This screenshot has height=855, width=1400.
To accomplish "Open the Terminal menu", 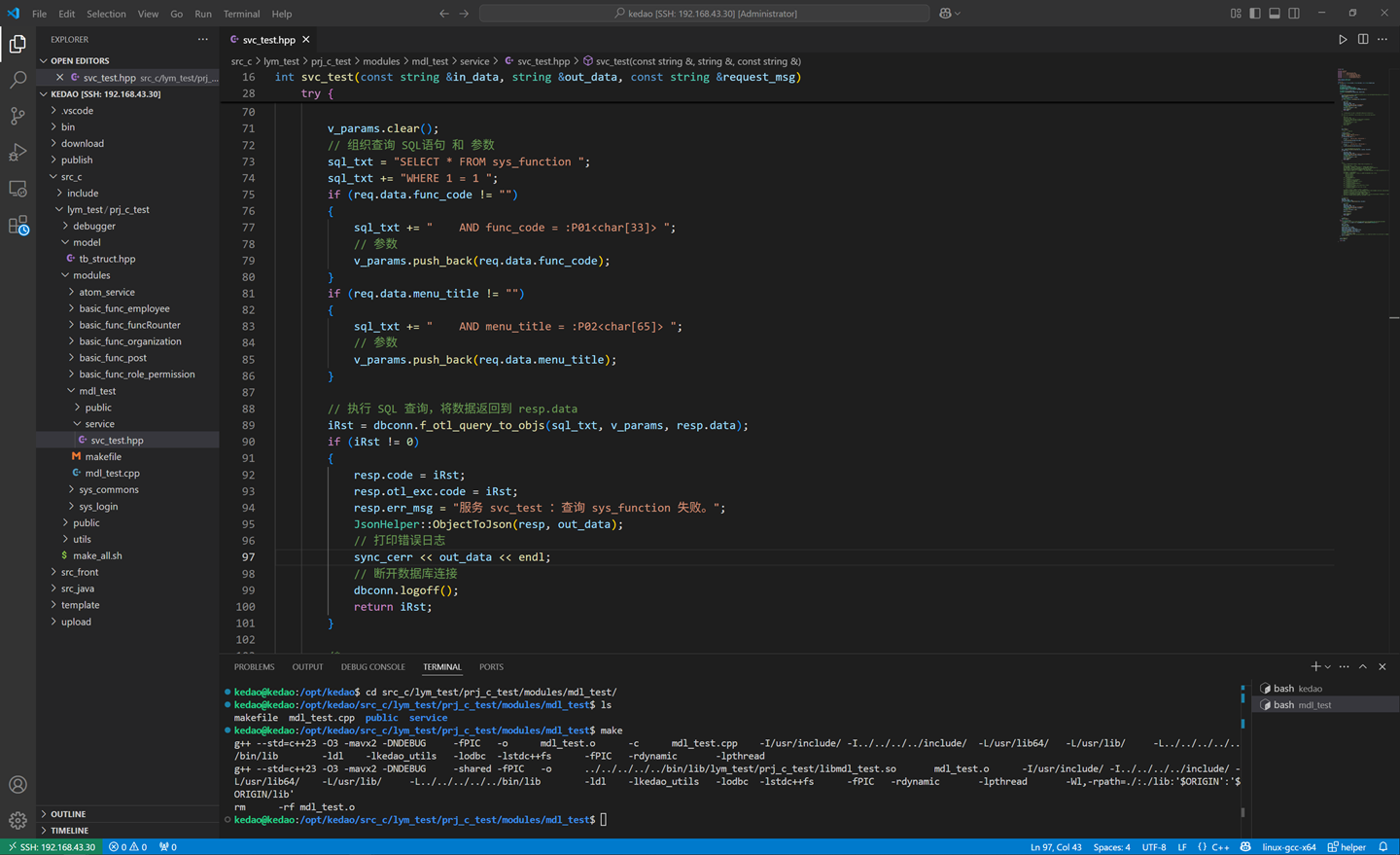I will pos(241,14).
